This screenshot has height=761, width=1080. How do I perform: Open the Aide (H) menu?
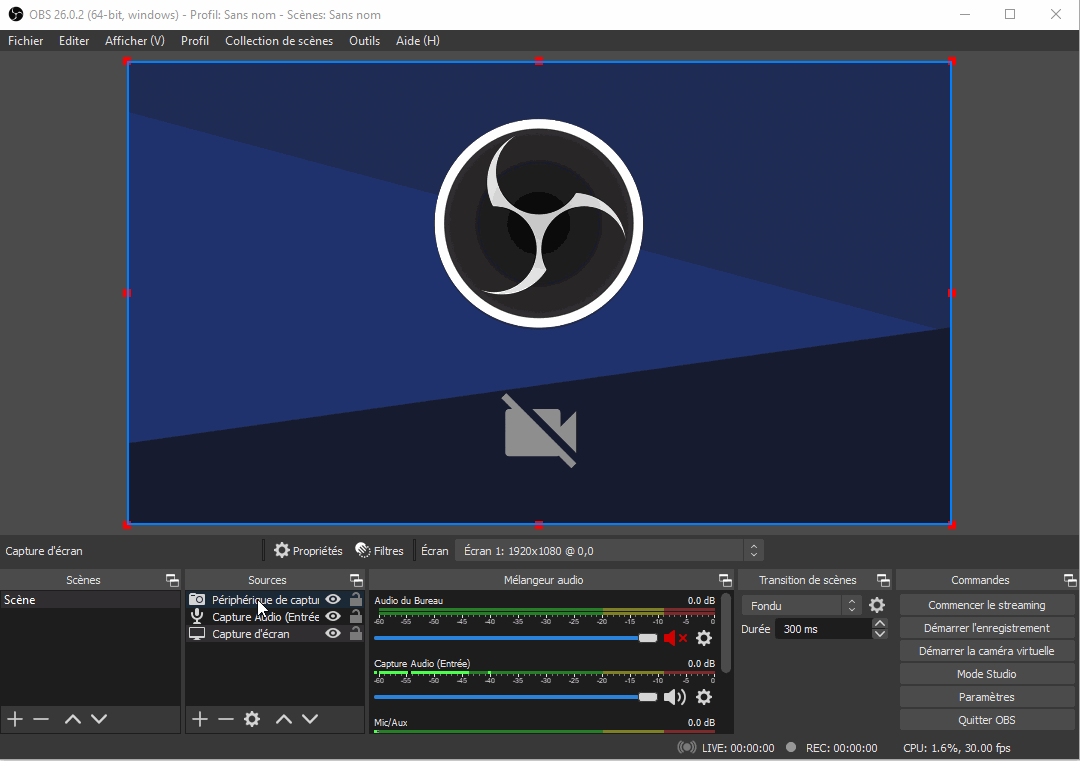[x=417, y=41]
